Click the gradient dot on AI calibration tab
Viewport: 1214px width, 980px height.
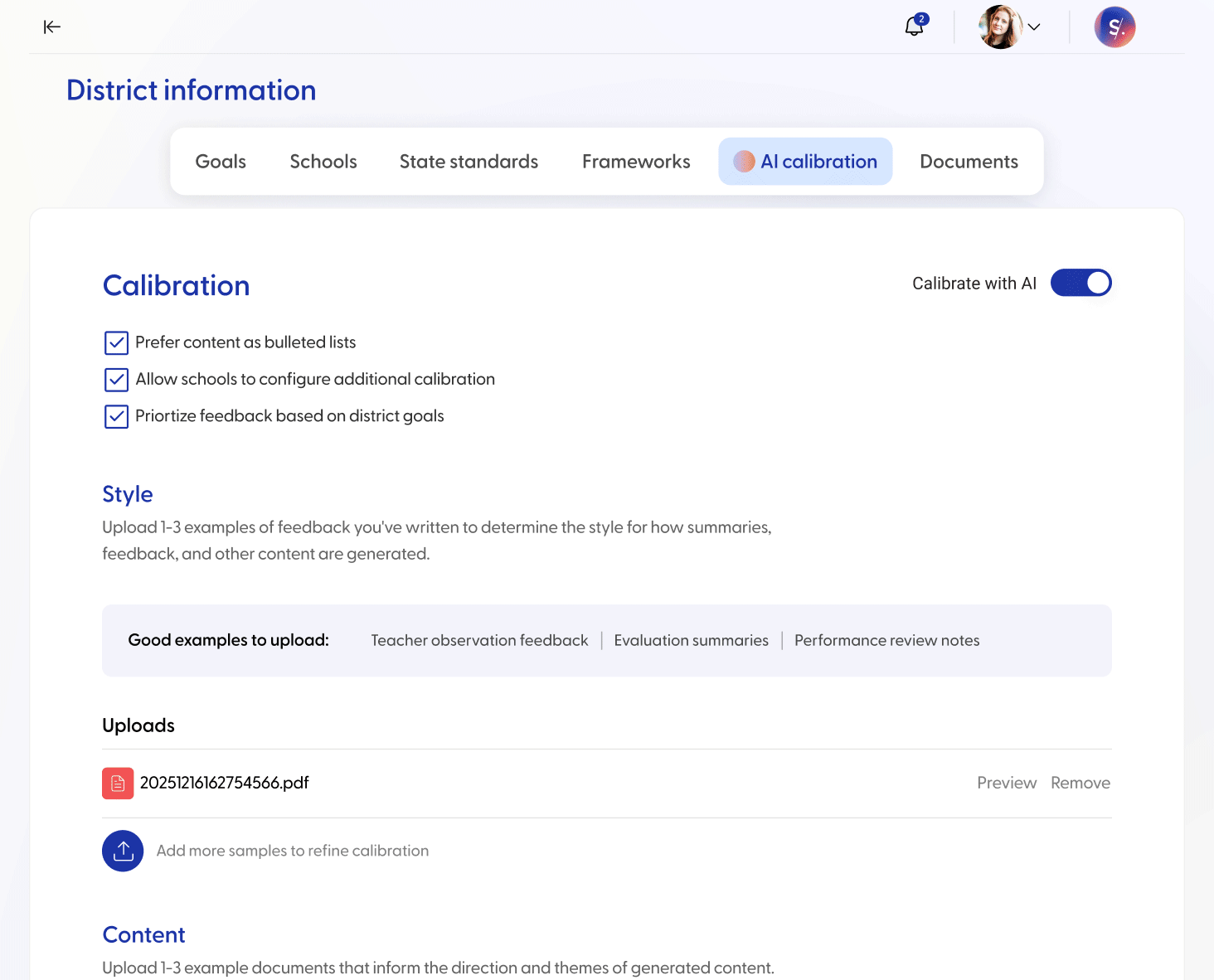(745, 161)
